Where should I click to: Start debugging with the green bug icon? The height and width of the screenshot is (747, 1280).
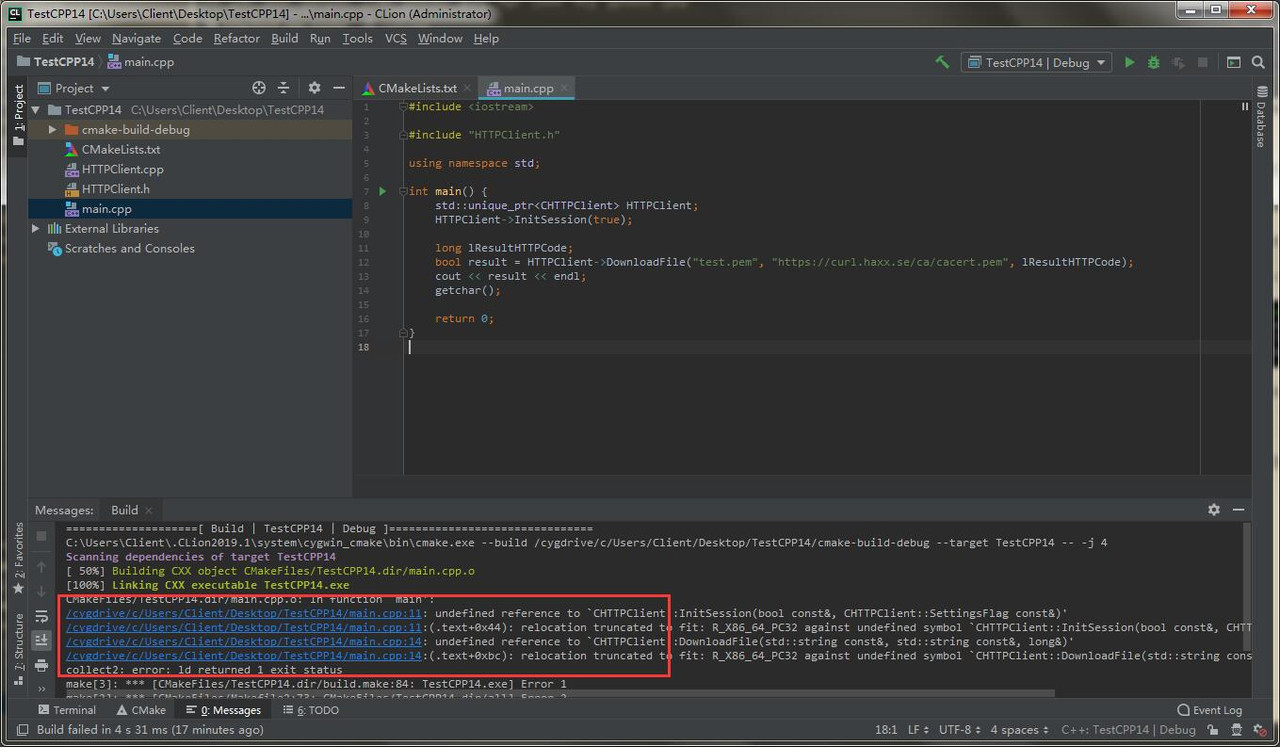click(1153, 62)
